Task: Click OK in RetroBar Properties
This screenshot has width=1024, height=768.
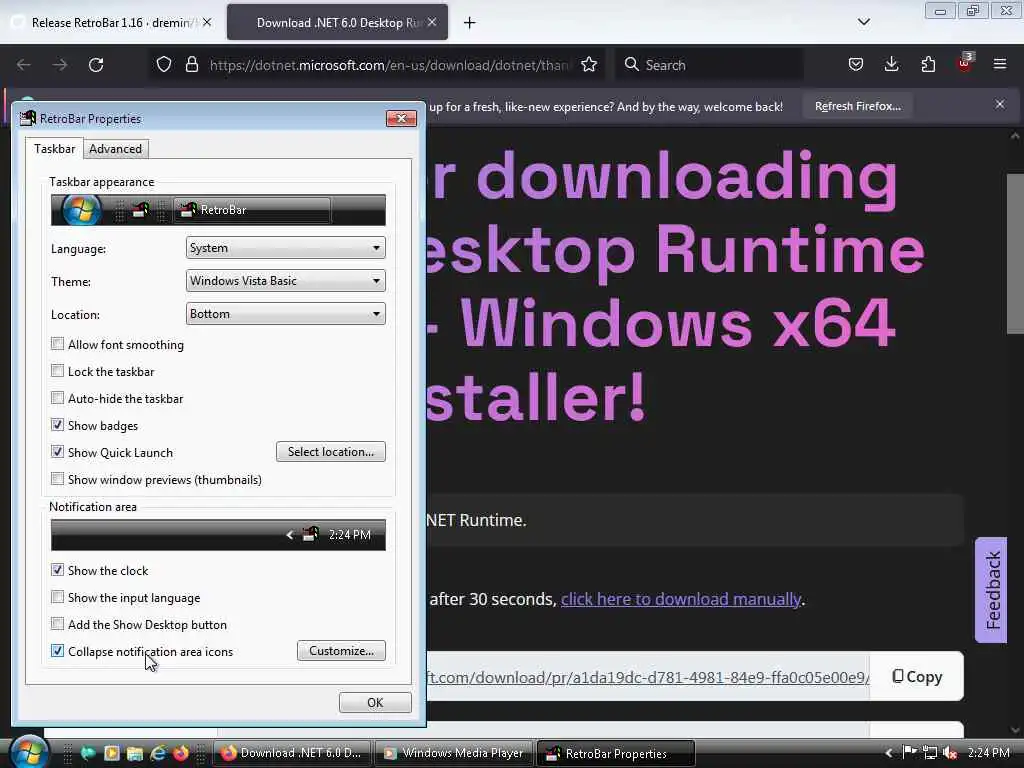Action: [x=375, y=703]
